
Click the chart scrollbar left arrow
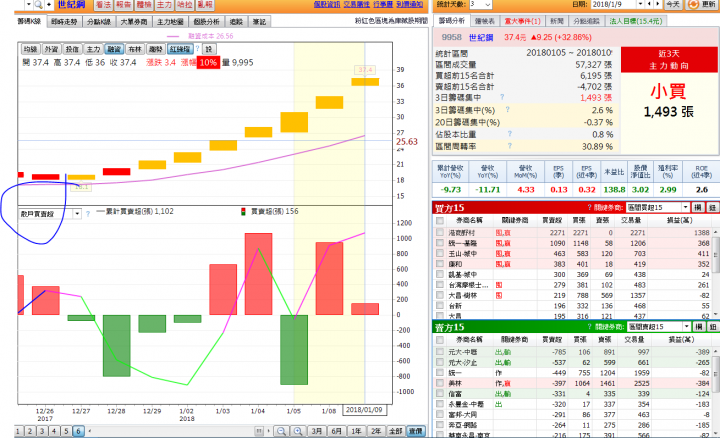pyautogui.click(x=90, y=431)
